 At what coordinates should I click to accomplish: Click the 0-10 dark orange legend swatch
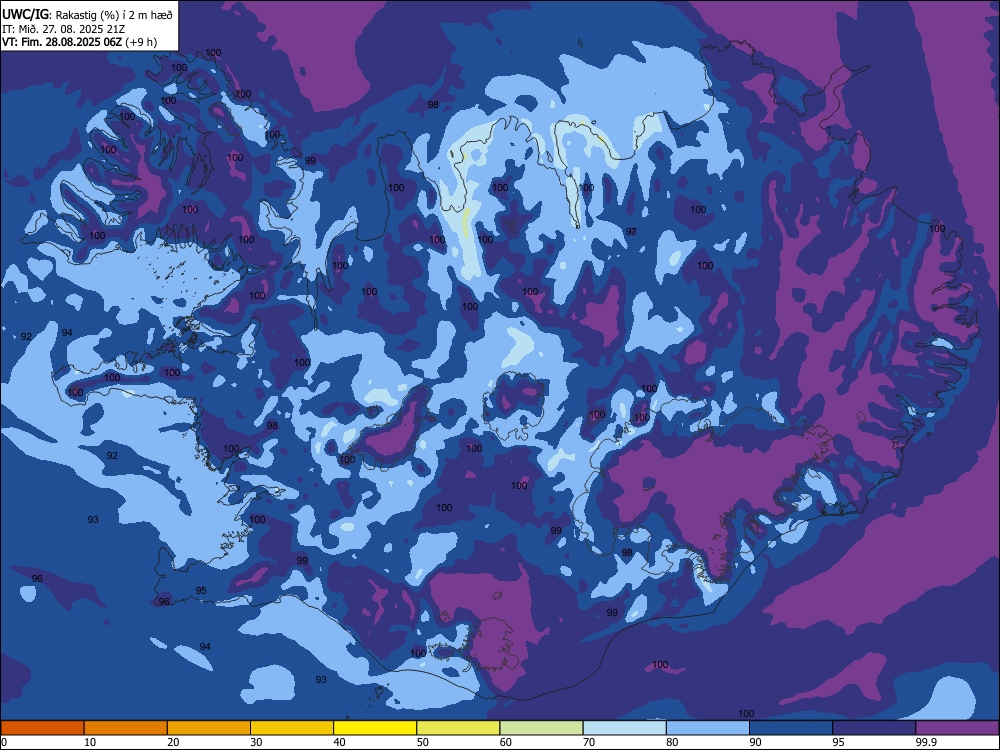[x=43, y=728]
